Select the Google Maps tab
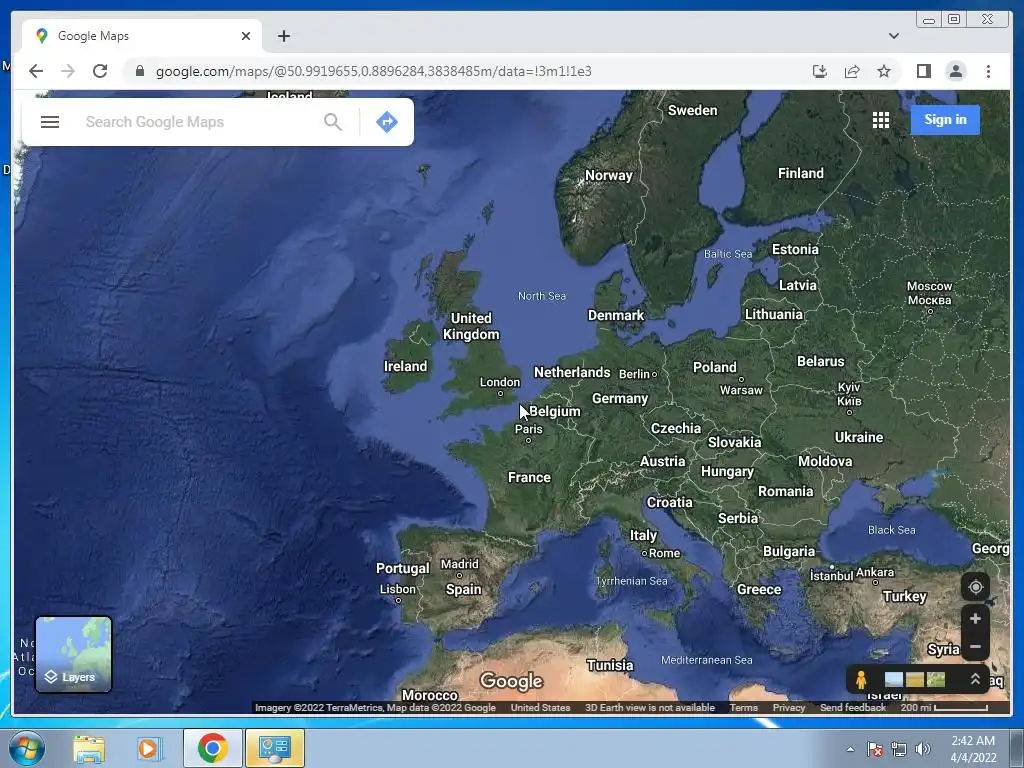The image size is (1024, 768). [x=142, y=36]
